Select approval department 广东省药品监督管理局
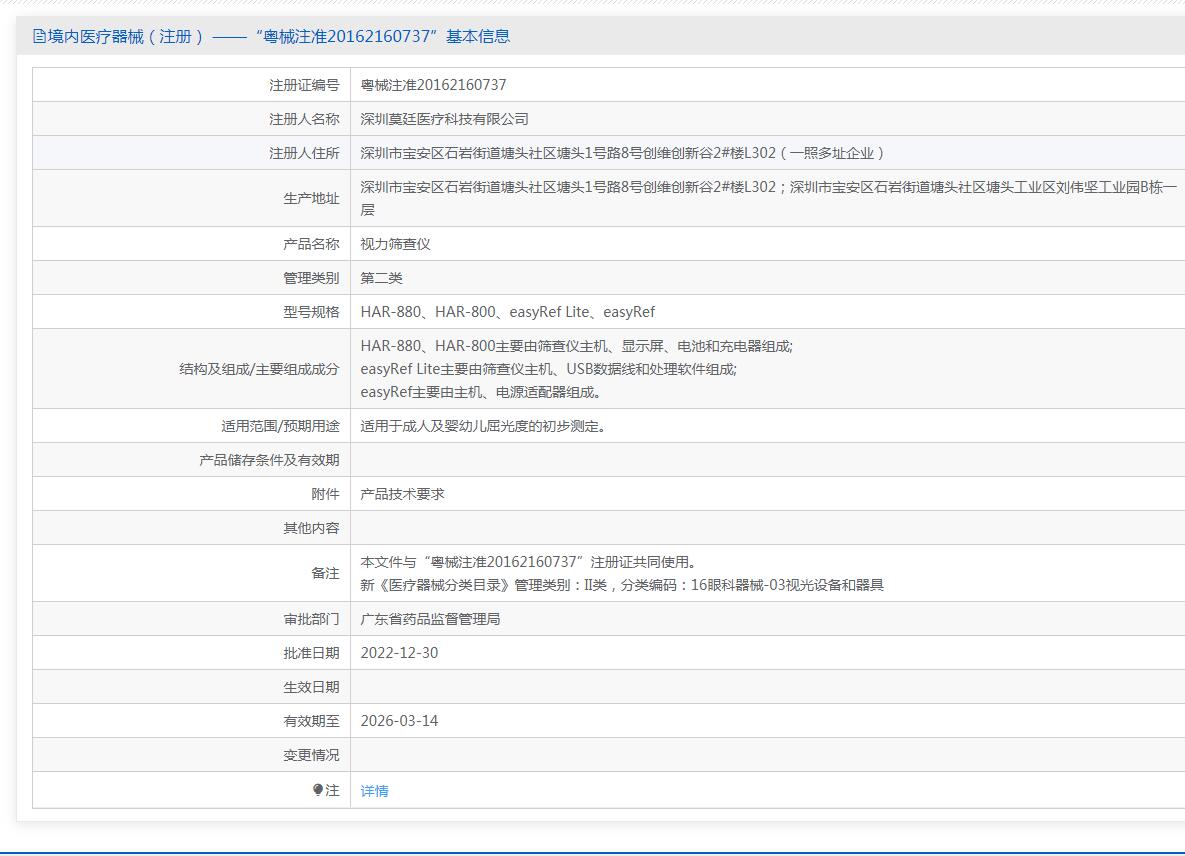 [x=430, y=619]
